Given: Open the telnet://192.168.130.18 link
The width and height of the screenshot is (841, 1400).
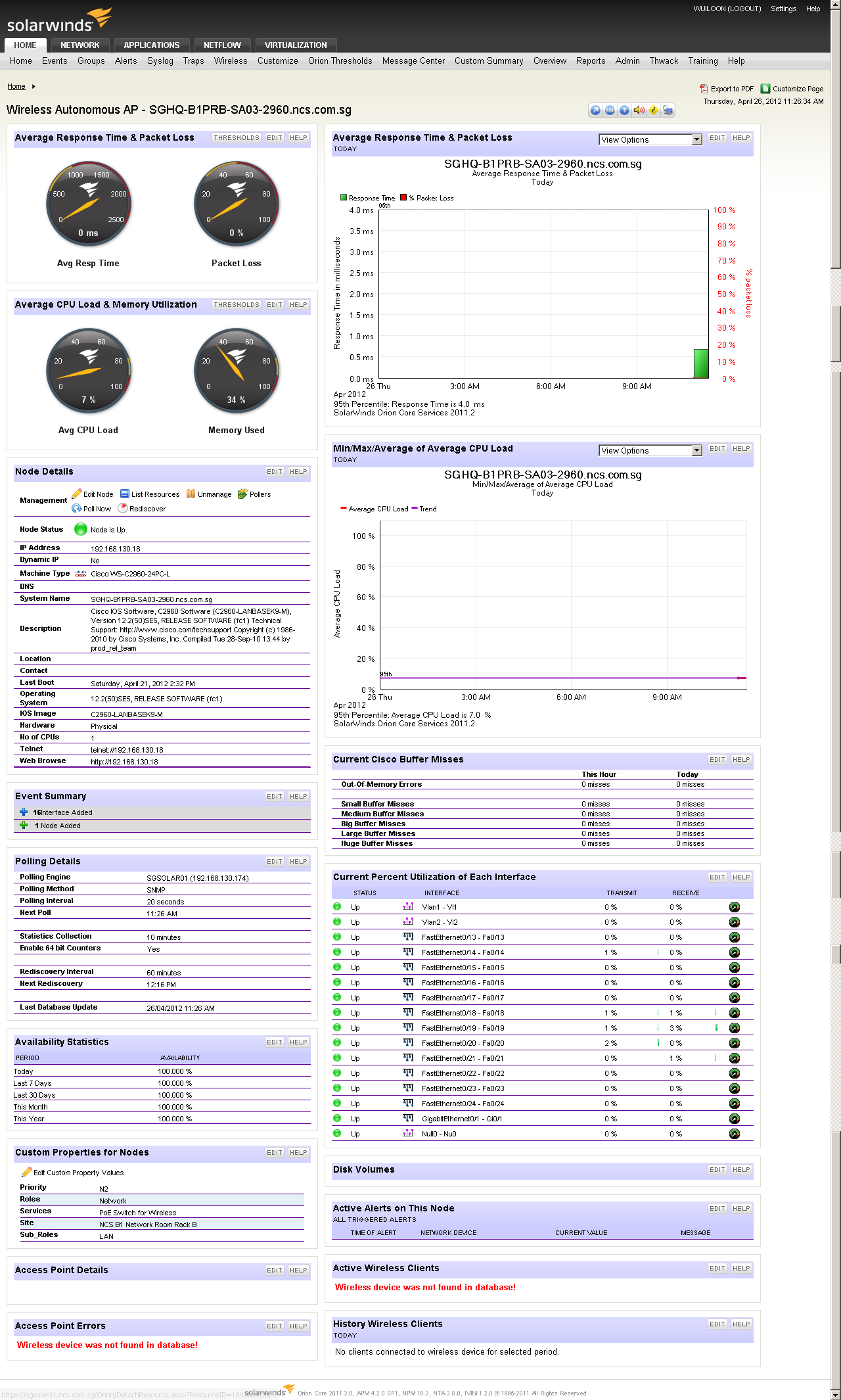Looking at the screenshot, I should (127, 750).
